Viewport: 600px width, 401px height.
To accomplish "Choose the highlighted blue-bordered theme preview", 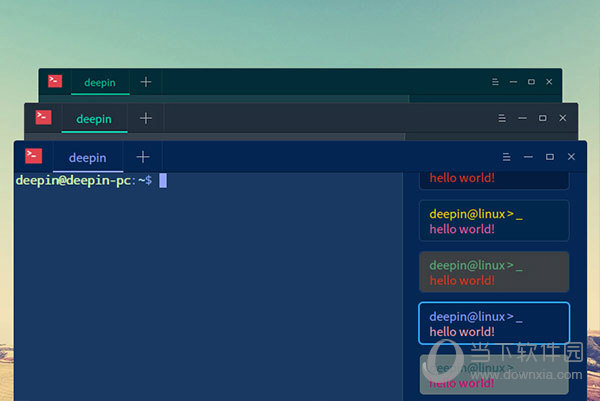I will (494, 323).
